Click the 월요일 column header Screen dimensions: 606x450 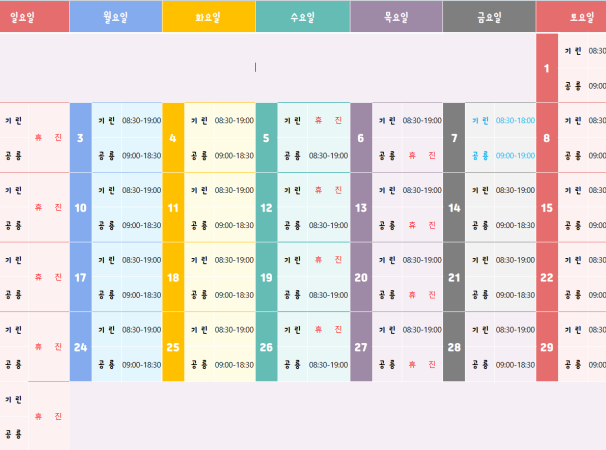[x=116, y=17]
